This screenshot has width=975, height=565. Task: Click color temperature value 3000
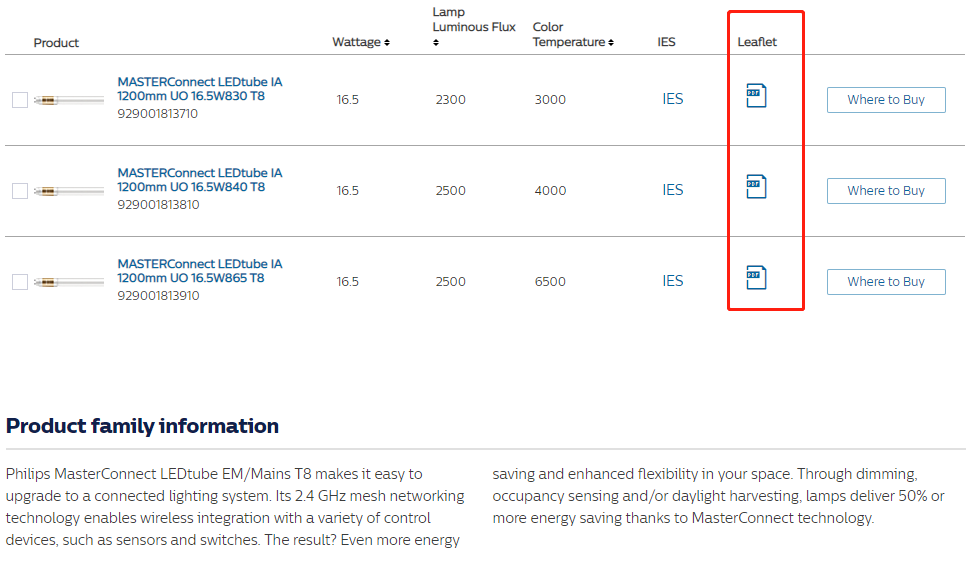(550, 100)
